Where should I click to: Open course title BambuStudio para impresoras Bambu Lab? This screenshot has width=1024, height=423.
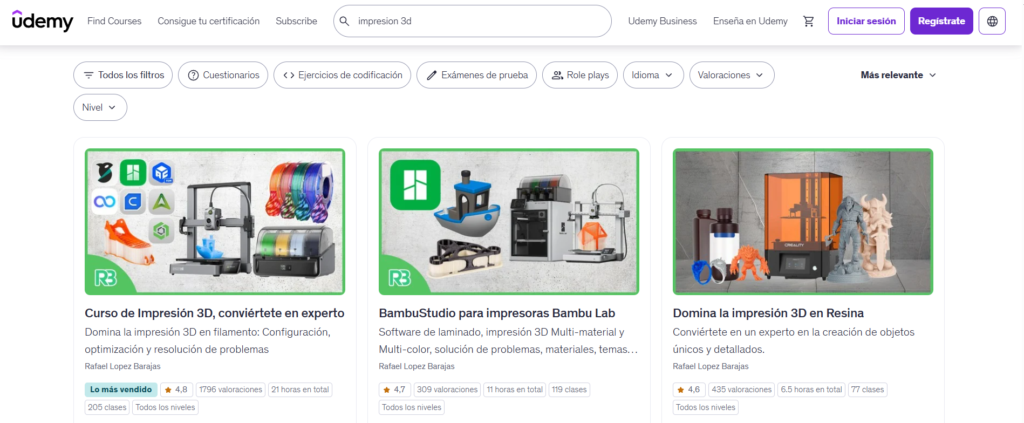pos(497,313)
